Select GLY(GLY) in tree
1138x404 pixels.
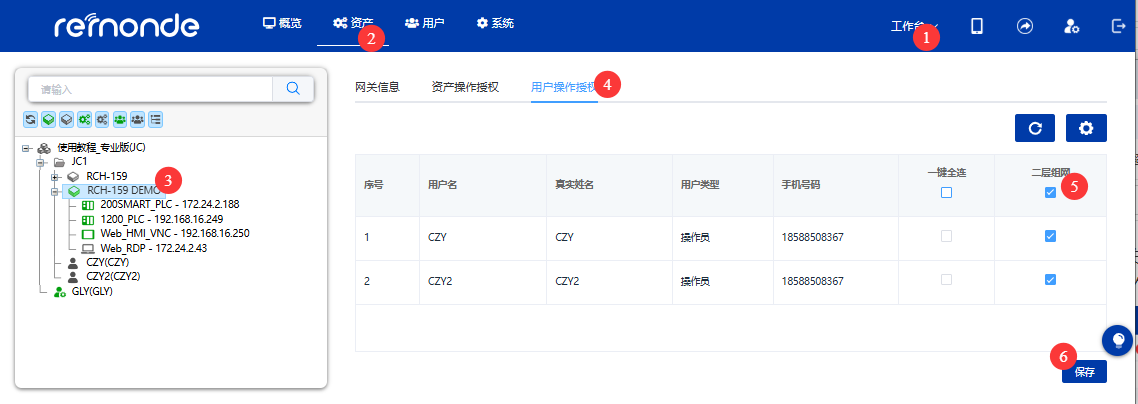(93, 292)
